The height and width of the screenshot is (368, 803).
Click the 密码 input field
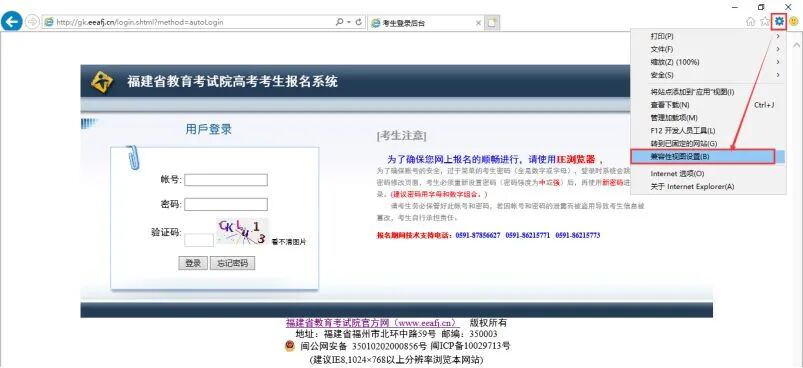(226, 204)
